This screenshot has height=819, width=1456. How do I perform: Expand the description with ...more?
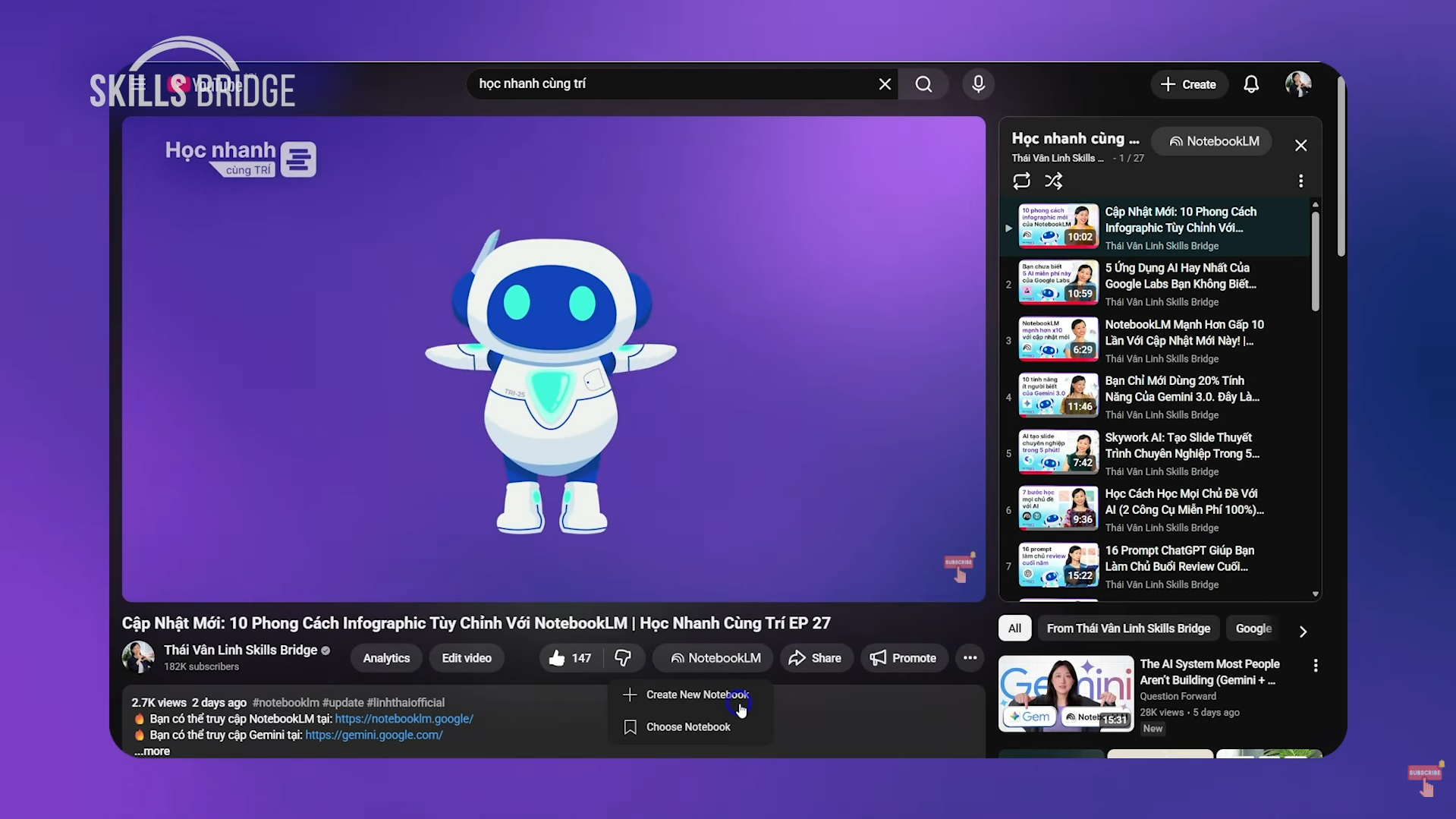point(152,751)
